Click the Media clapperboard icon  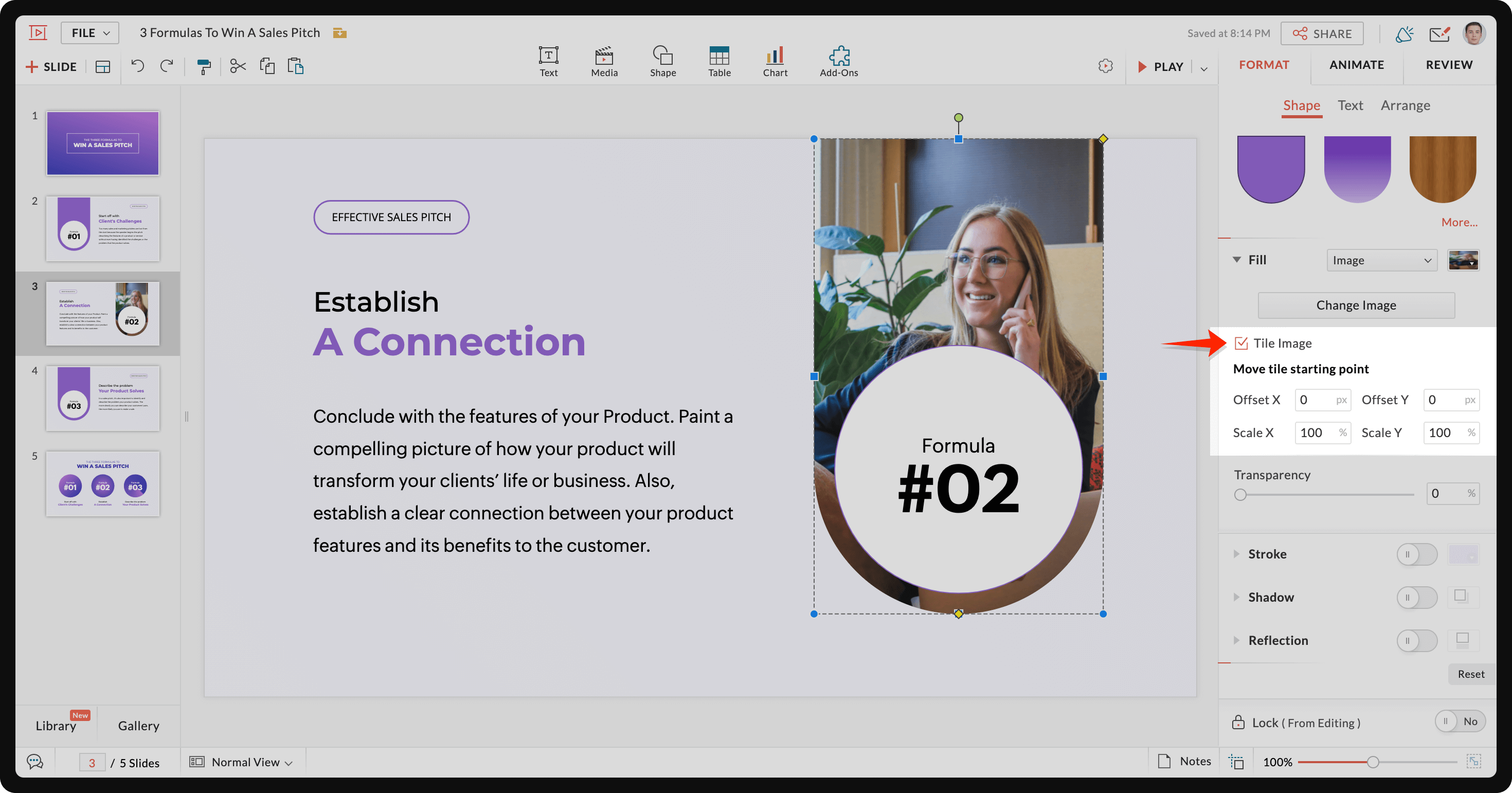coord(604,61)
